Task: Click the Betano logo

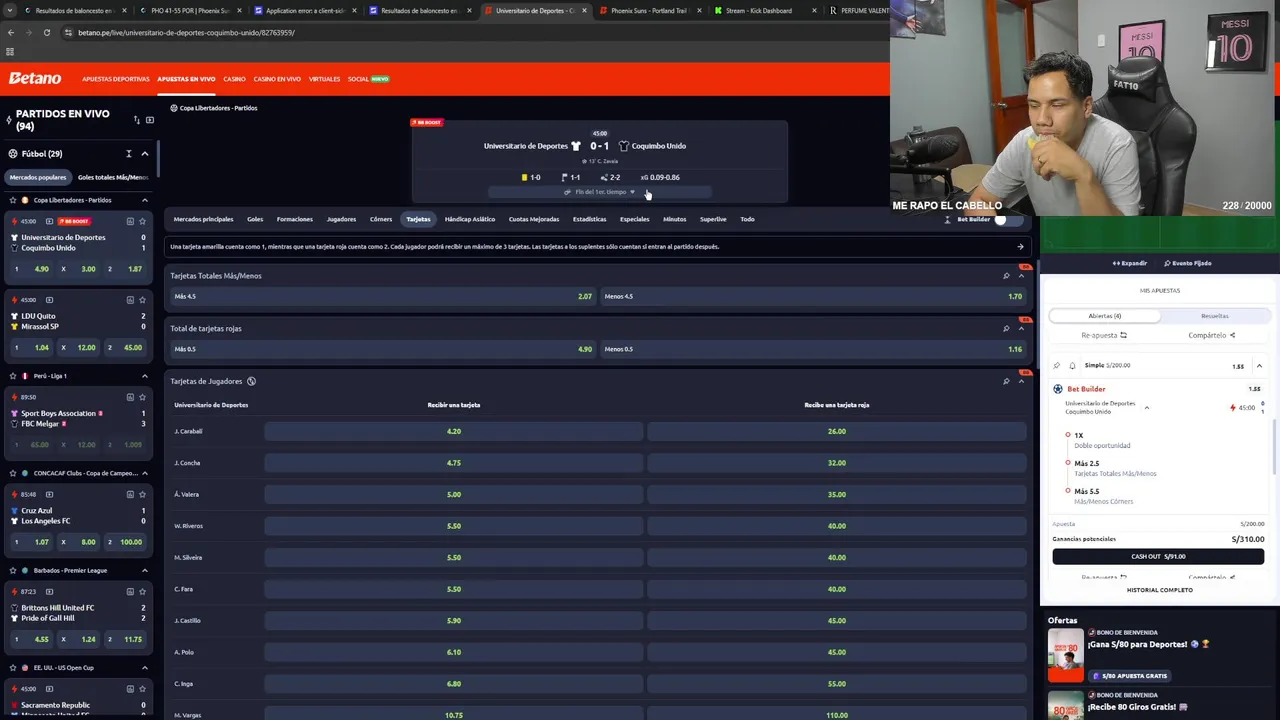Action: click(x=35, y=78)
